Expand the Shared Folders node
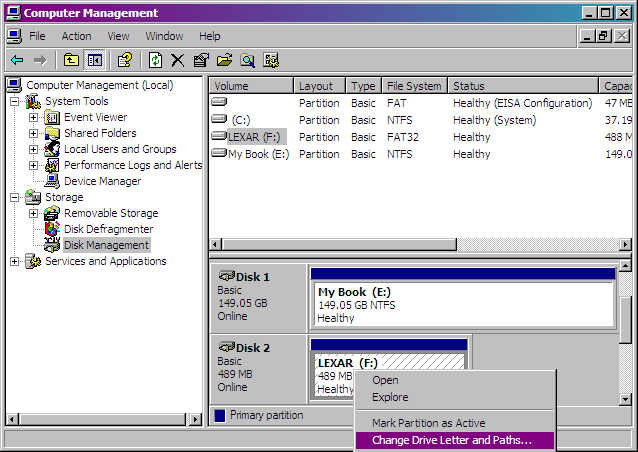638x452 pixels. tap(33, 133)
